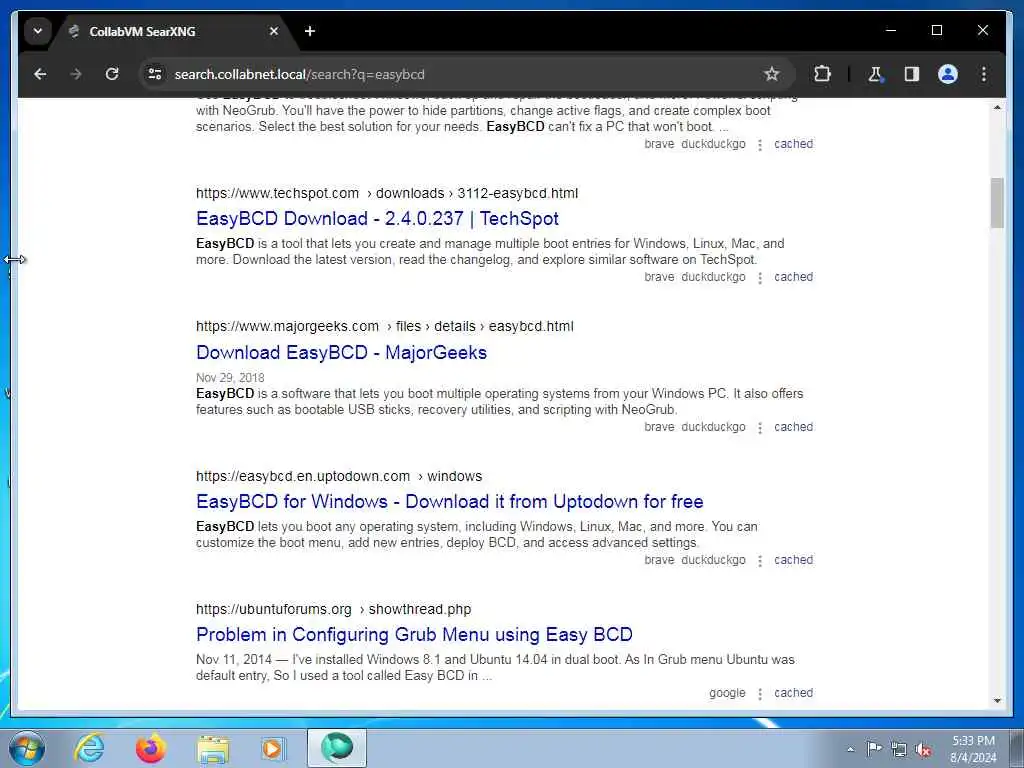Minimize the browser window
The width and height of the screenshot is (1024, 768).
[x=891, y=31]
